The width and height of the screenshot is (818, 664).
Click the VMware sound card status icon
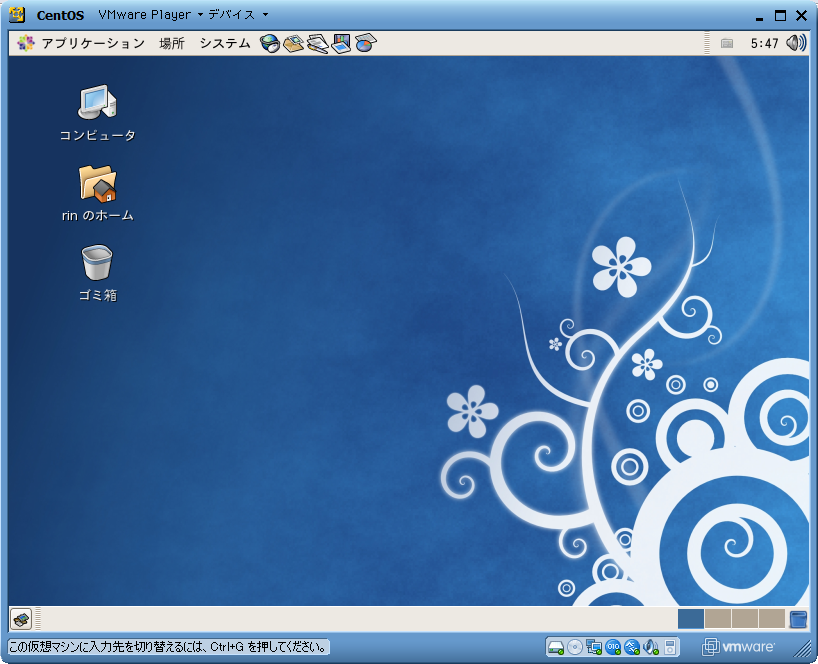(x=651, y=647)
